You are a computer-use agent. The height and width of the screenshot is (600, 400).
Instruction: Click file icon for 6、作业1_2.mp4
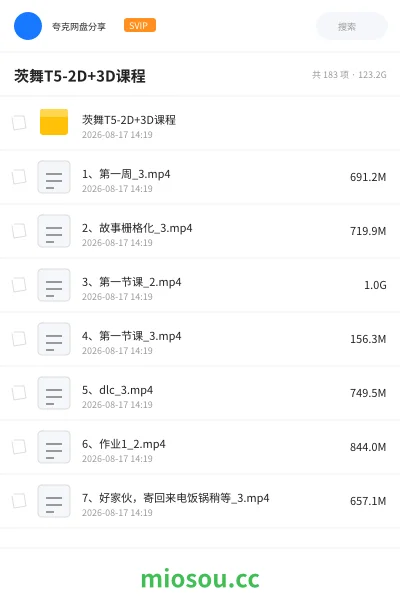(54, 447)
